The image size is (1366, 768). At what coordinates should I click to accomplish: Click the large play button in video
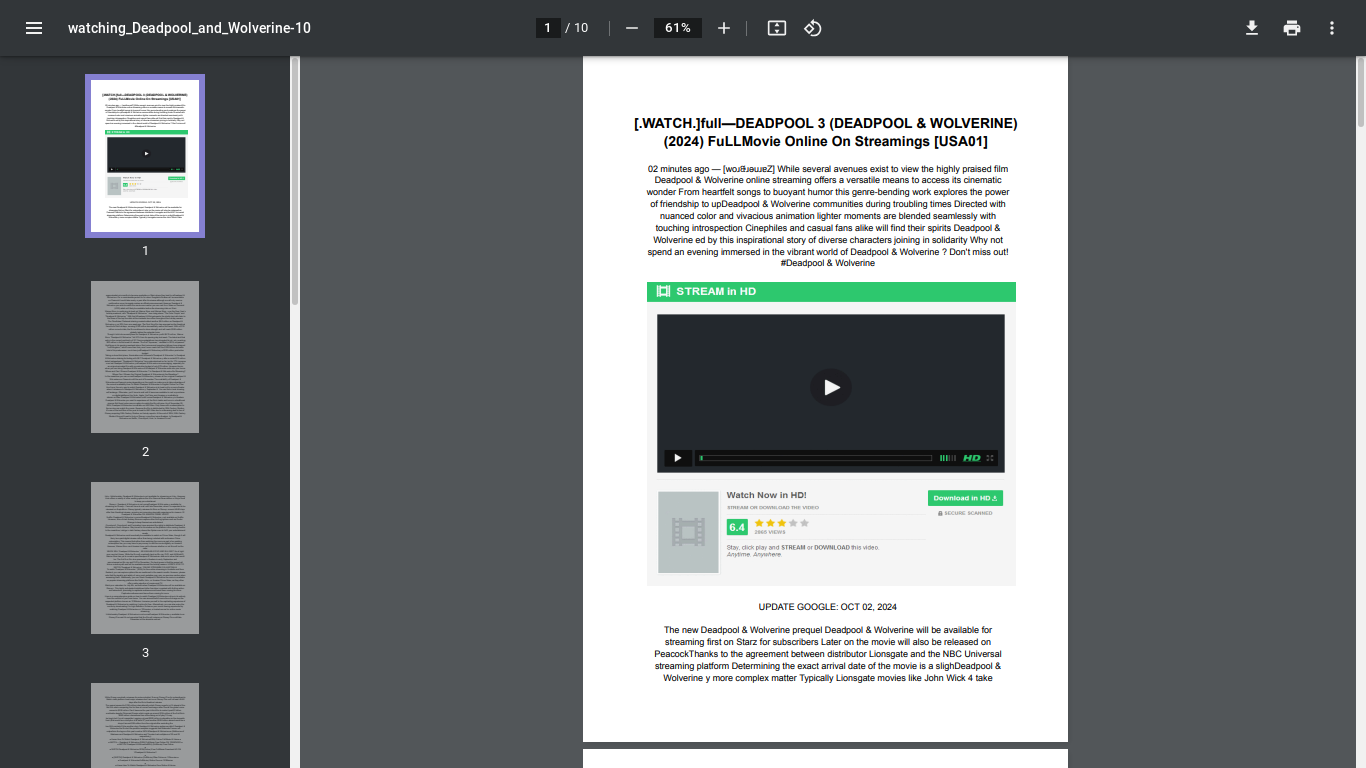pos(830,387)
